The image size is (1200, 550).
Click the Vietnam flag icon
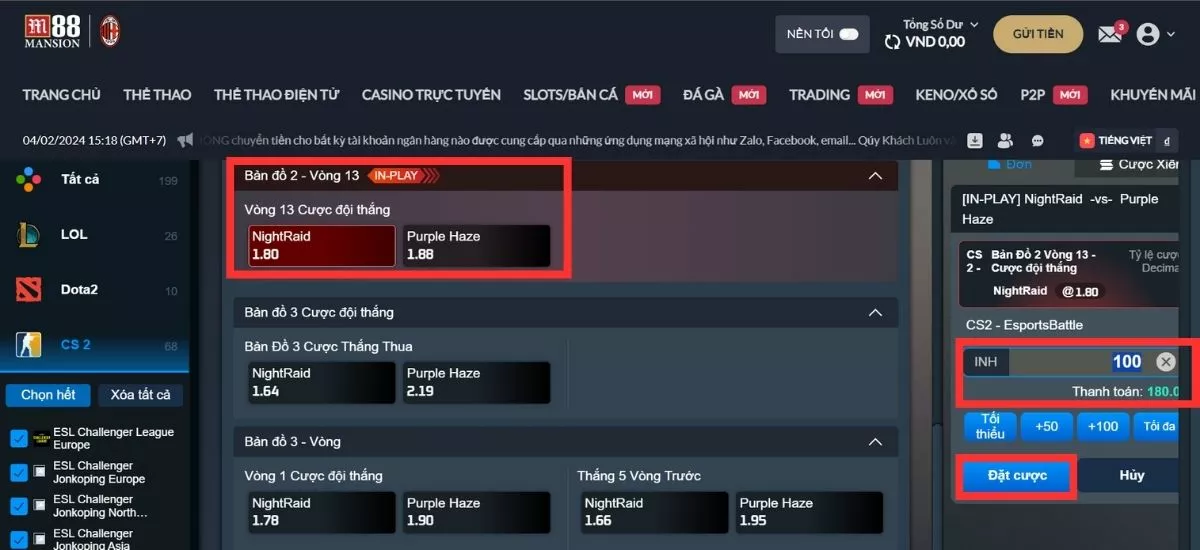[x=1087, y=140]
